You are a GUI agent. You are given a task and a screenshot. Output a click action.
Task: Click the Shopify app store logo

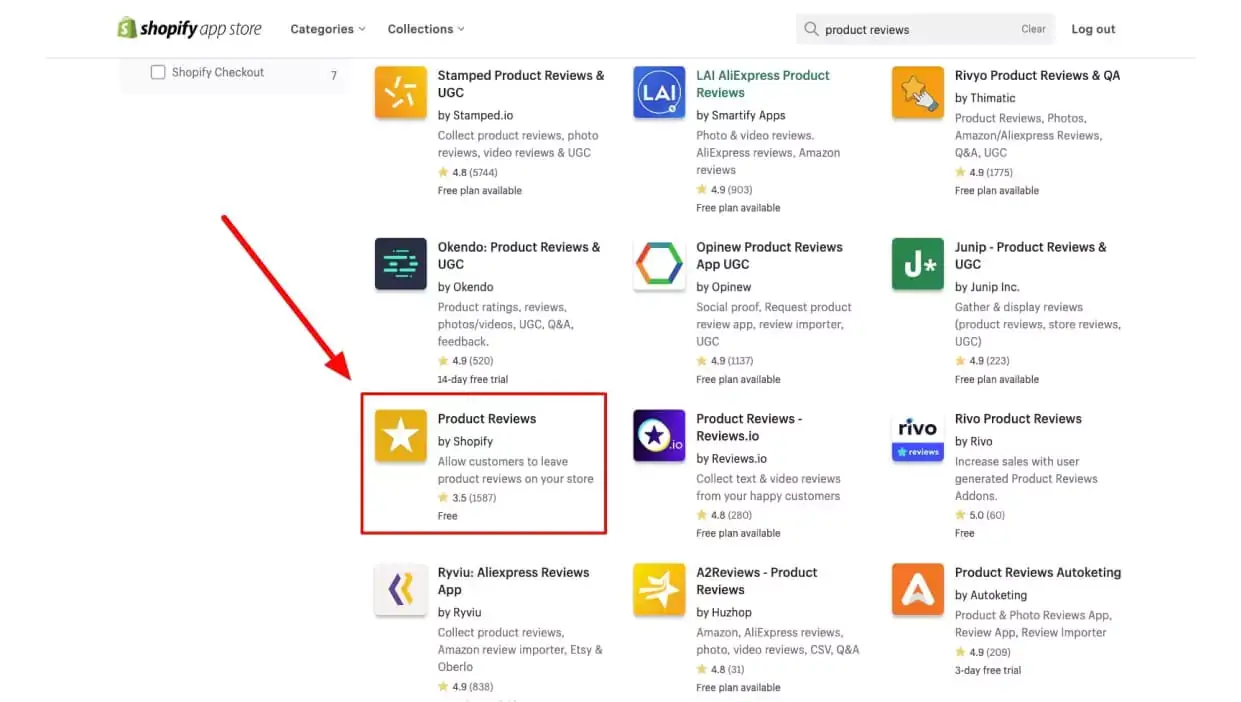point(189,29)
